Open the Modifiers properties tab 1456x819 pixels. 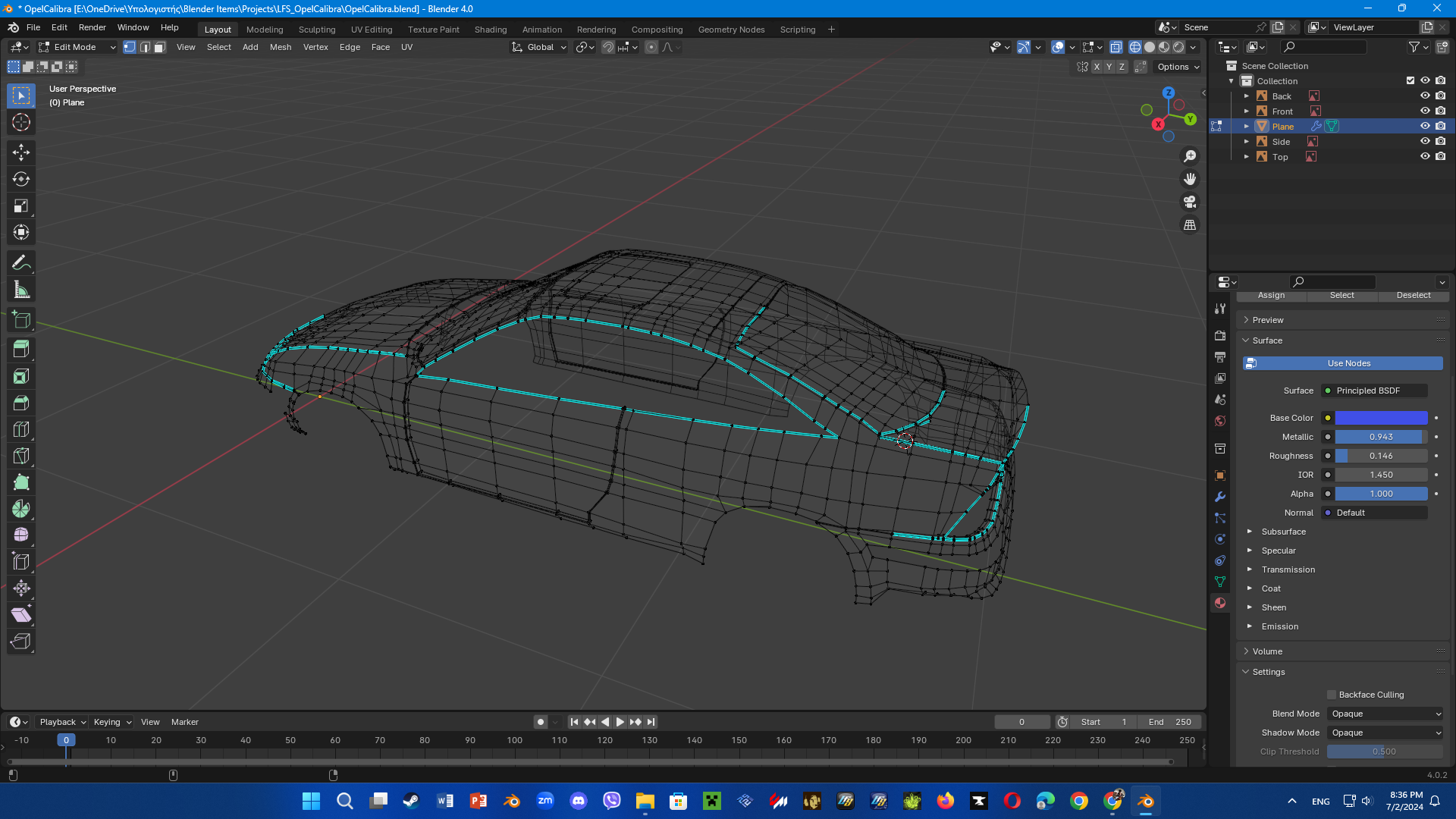coord(1220,497)
